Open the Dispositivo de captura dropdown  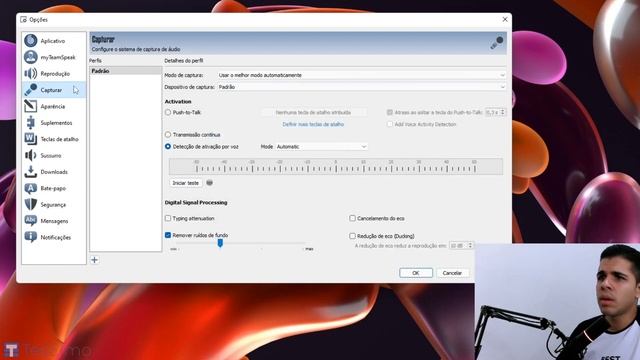[361, 87]
